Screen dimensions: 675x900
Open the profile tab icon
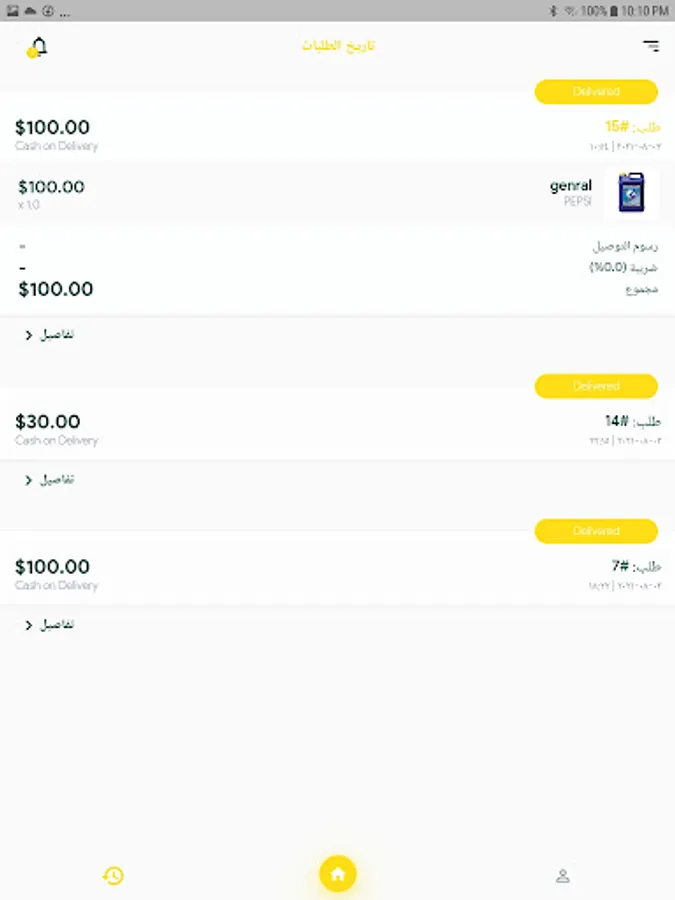click(563, 876)
